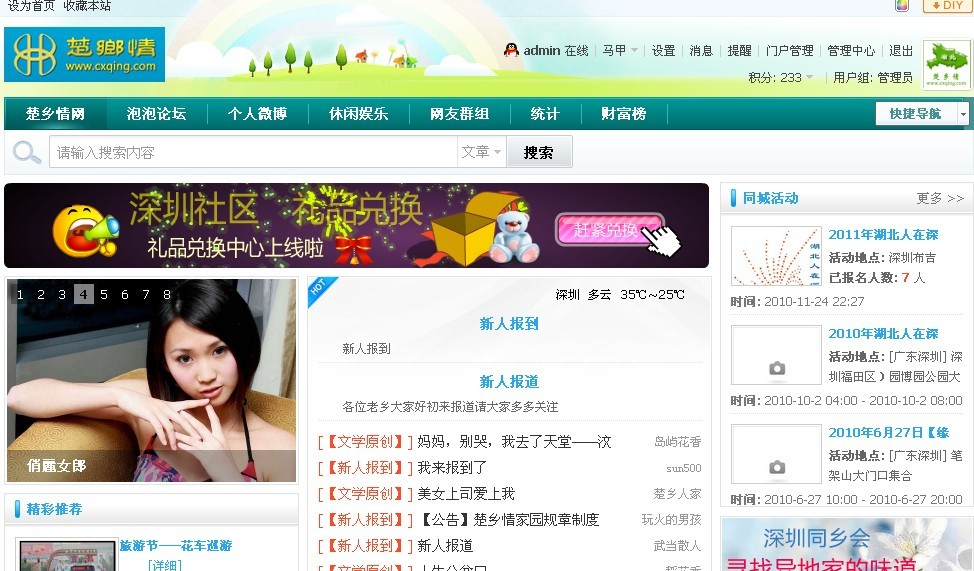Open 消息 messages link

point(701,50)
